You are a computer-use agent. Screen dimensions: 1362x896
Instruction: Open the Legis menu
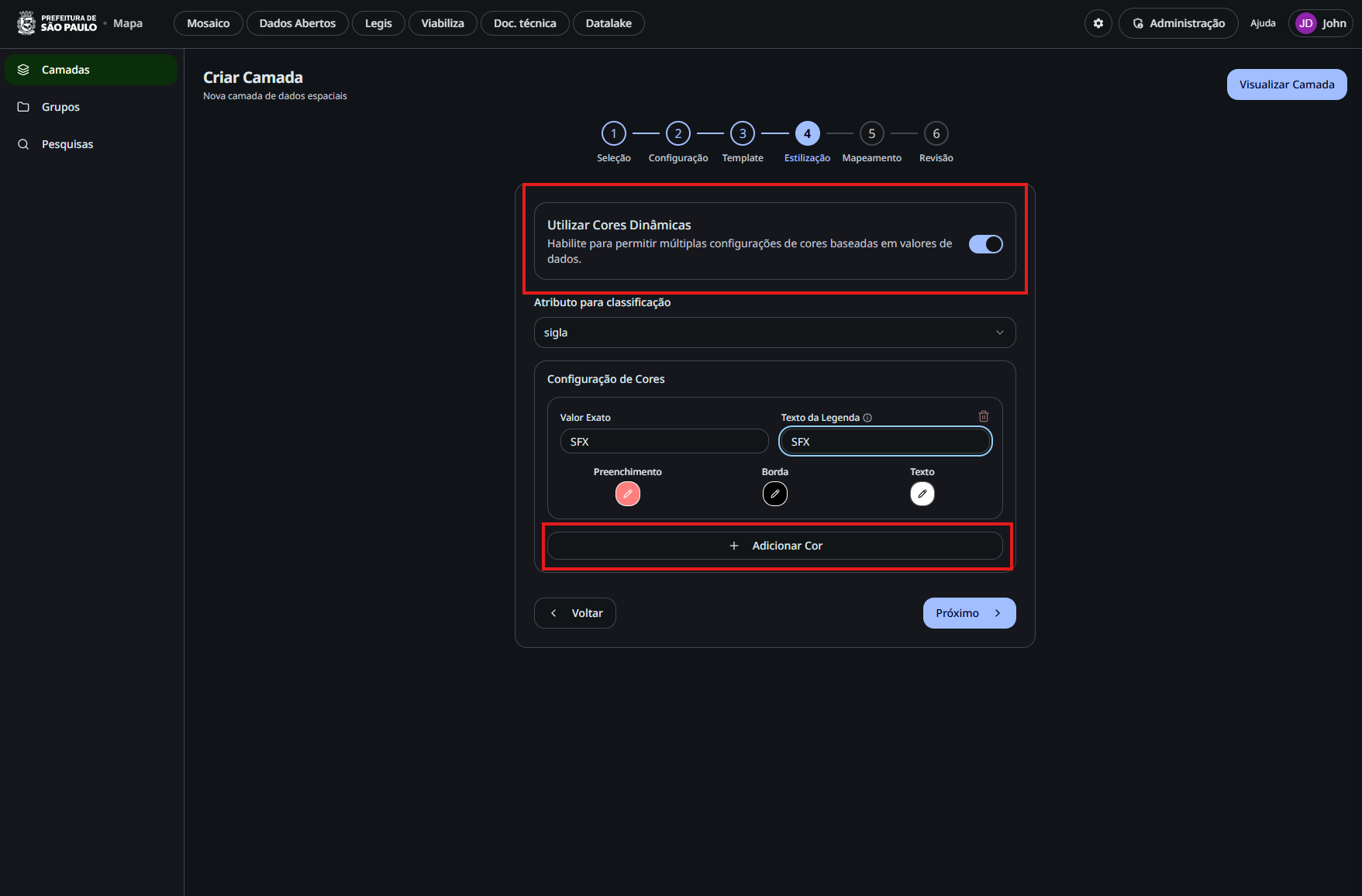tap(378, 23)
